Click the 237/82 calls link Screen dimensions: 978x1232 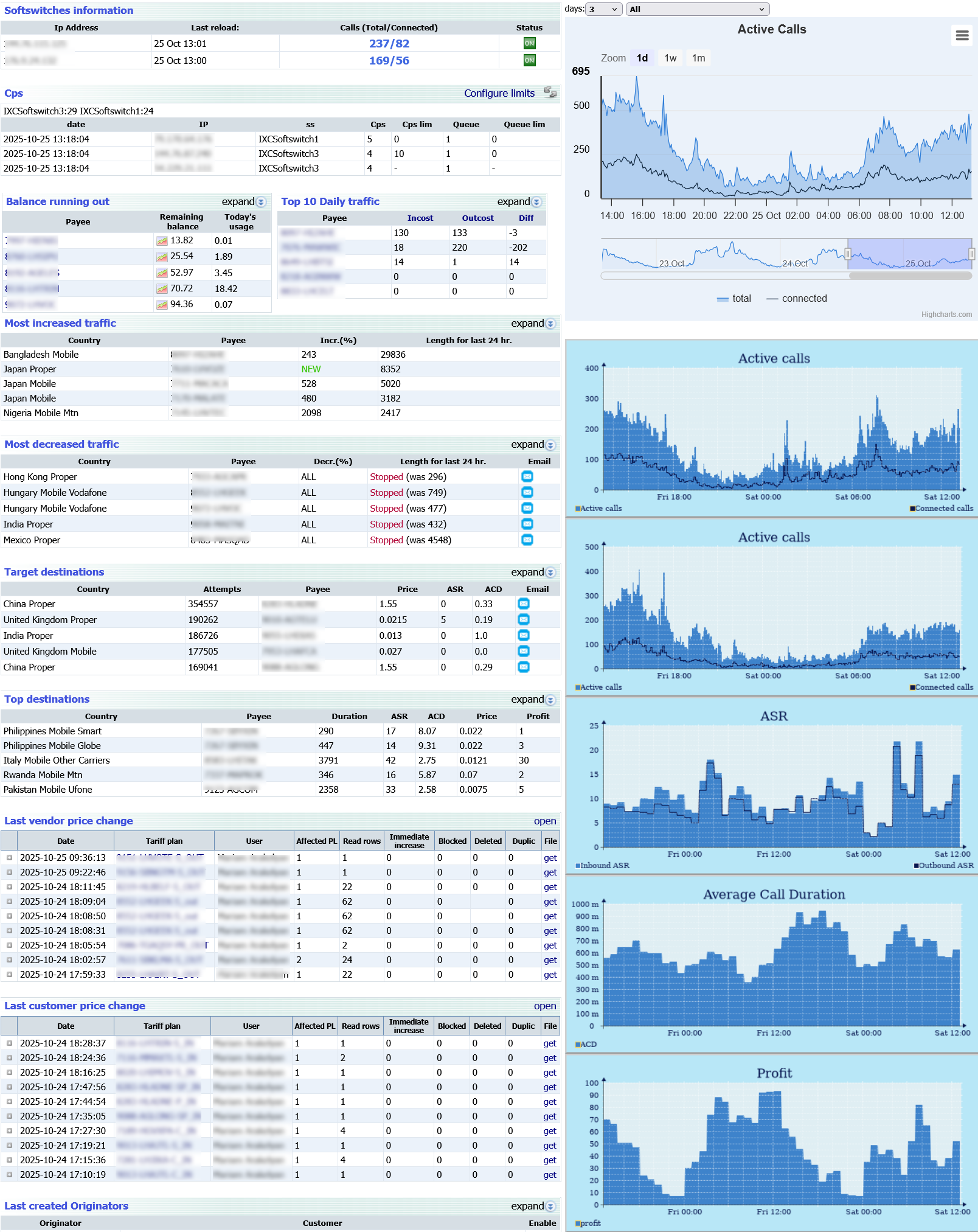point(389,43)
